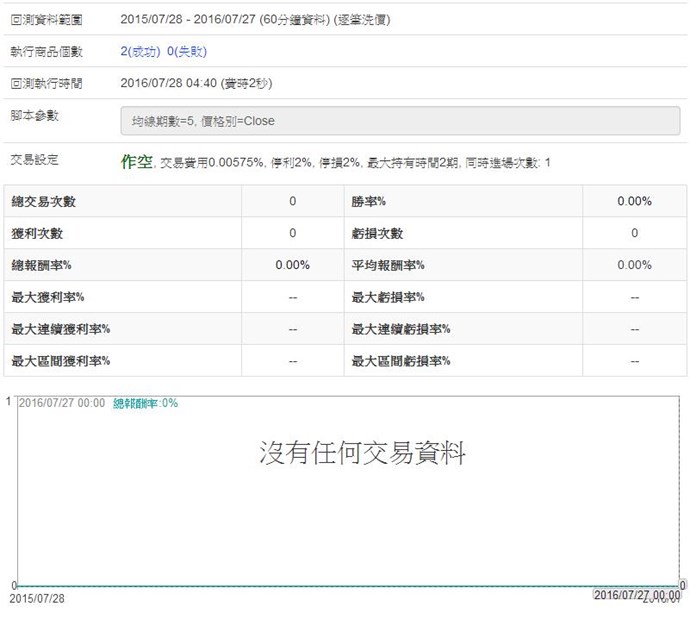Click the 最大虧損率% label
690x619 pixels.
pos(388,297)
